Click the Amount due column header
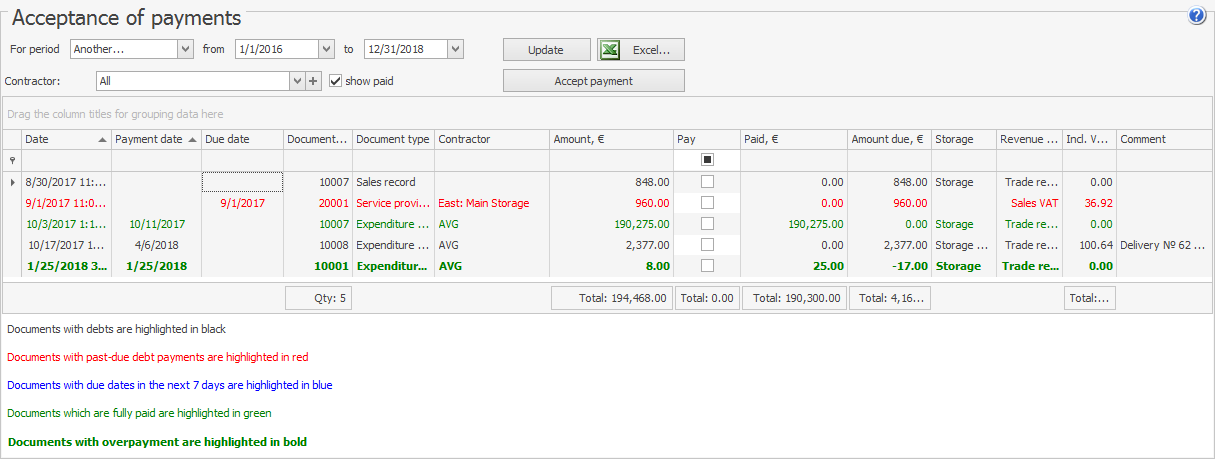 click(888, 140)
